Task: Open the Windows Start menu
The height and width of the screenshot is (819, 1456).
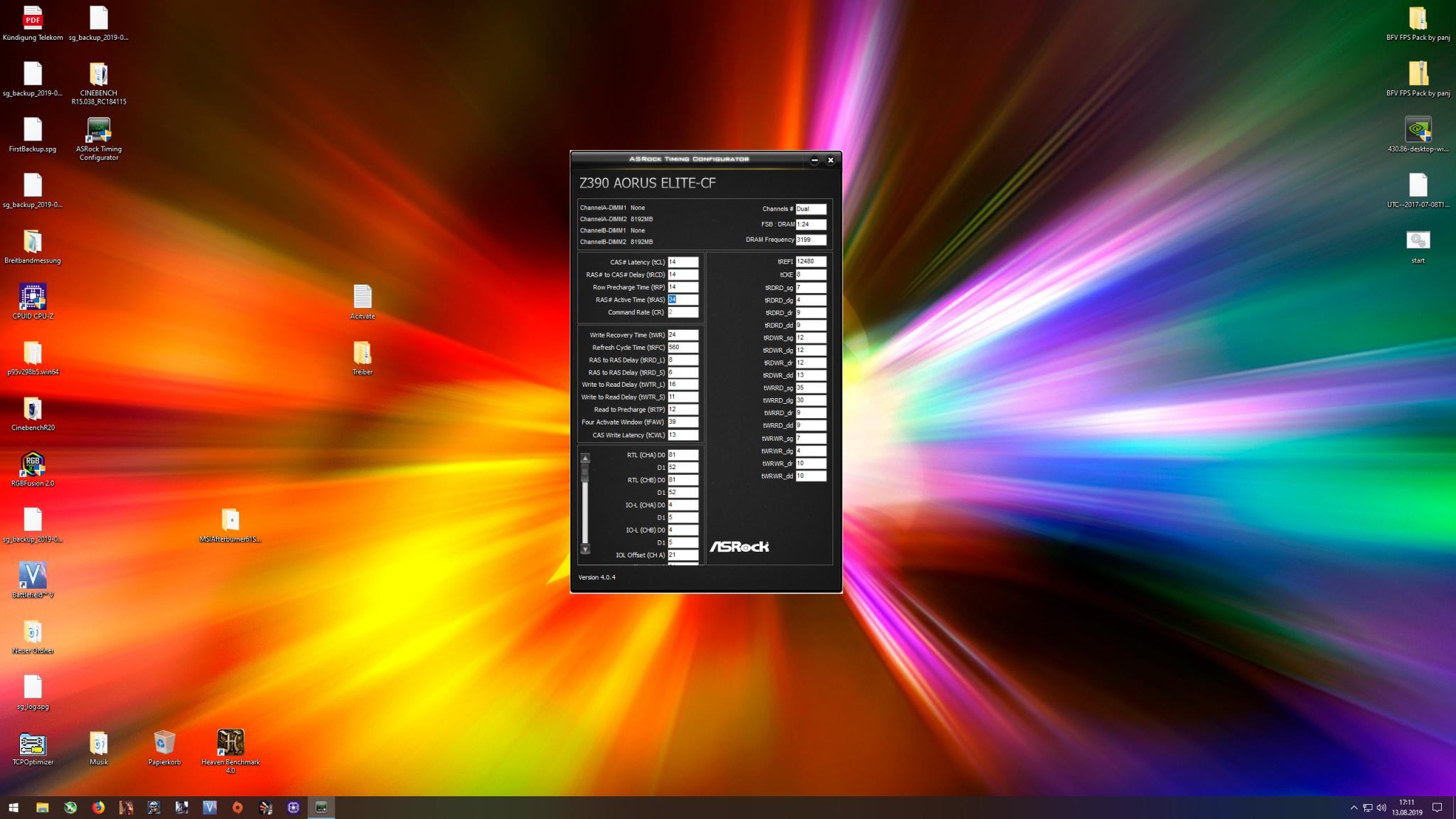Action: point(14,808)
